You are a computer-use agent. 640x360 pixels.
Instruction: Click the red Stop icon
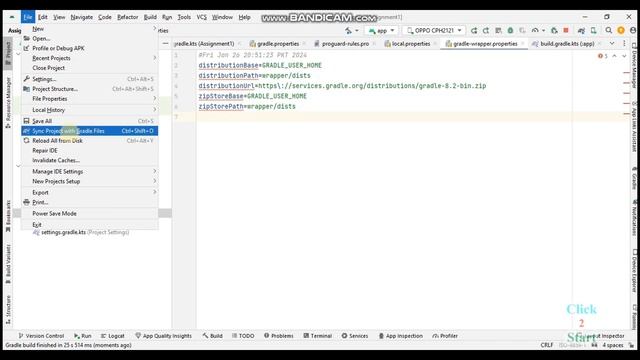pyautogui.click(x=566, y=31)
